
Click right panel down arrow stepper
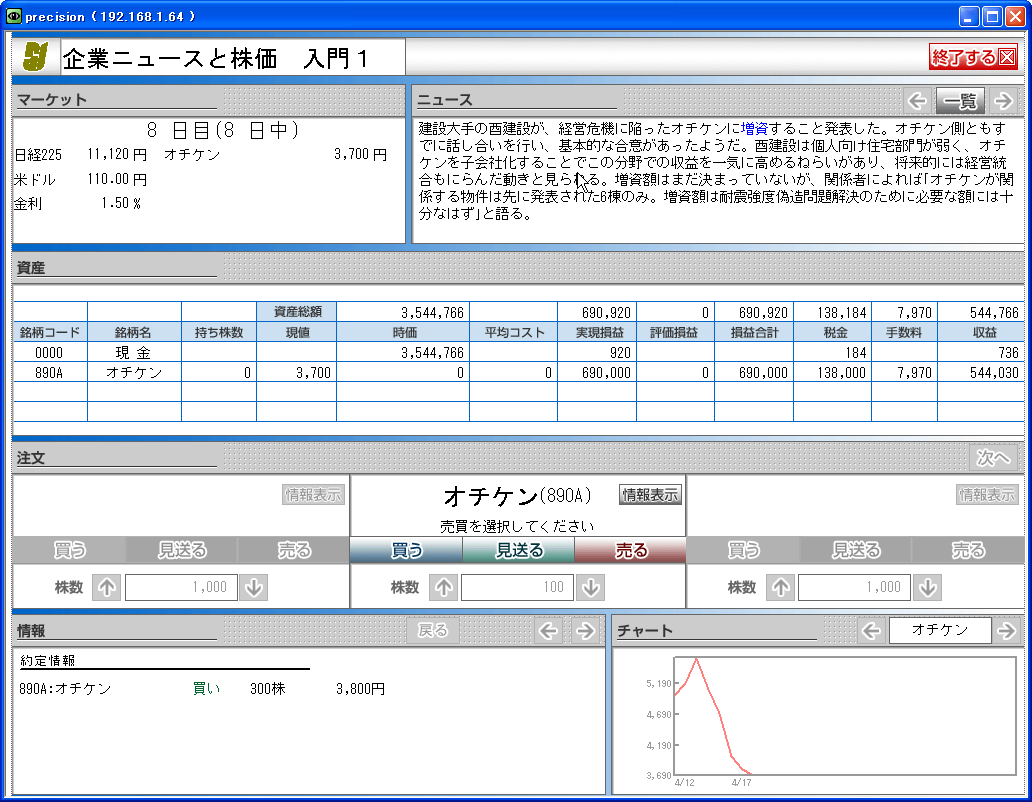[x=928, y=587]
